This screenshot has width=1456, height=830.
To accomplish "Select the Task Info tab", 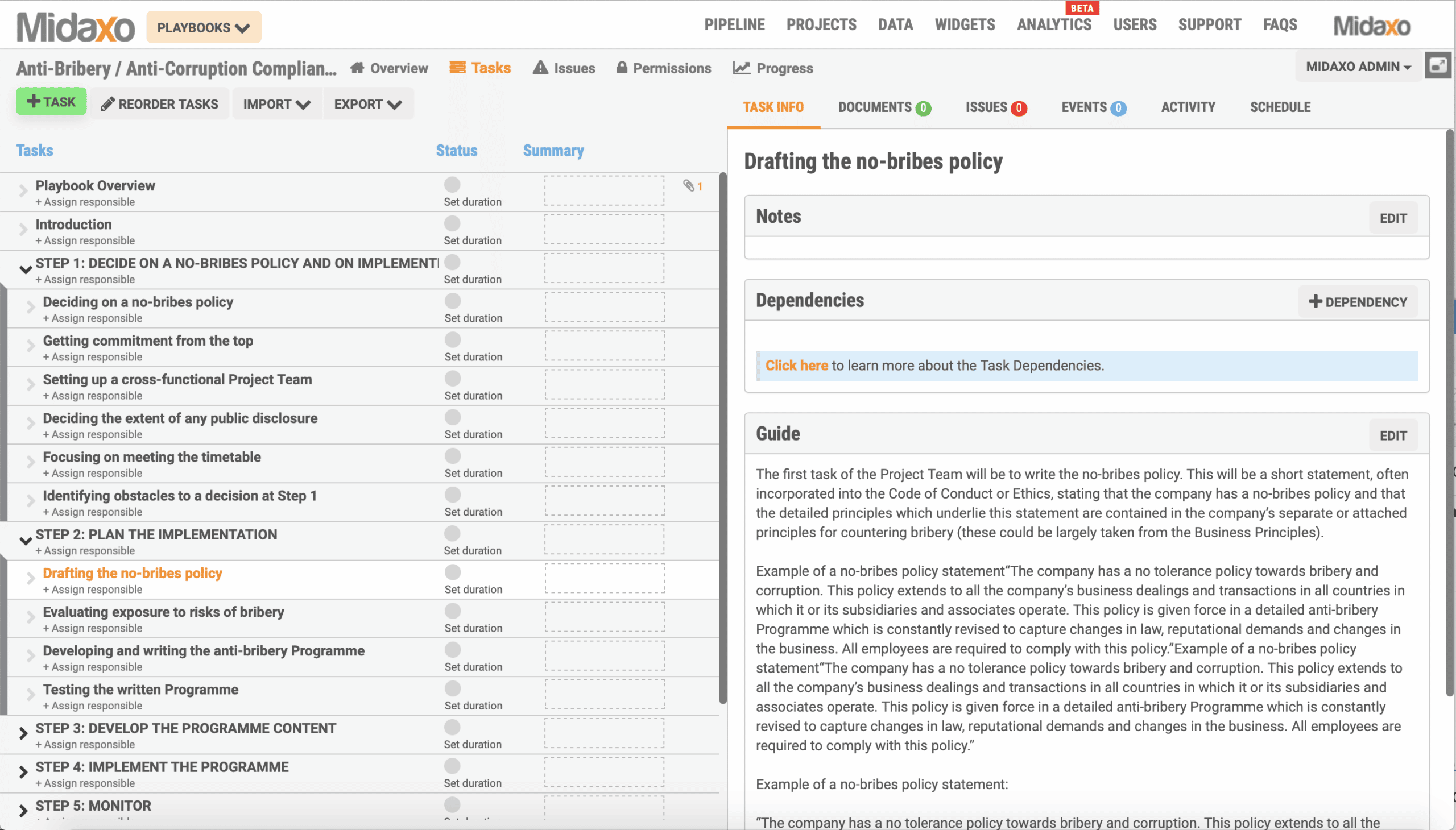I will [x=773, y=107].
